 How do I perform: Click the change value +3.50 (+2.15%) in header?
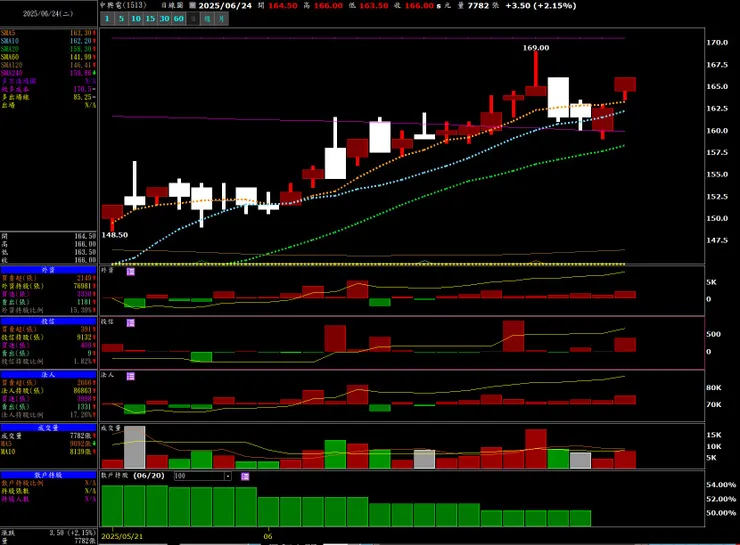pyautogui.click(x=541, y=6)
